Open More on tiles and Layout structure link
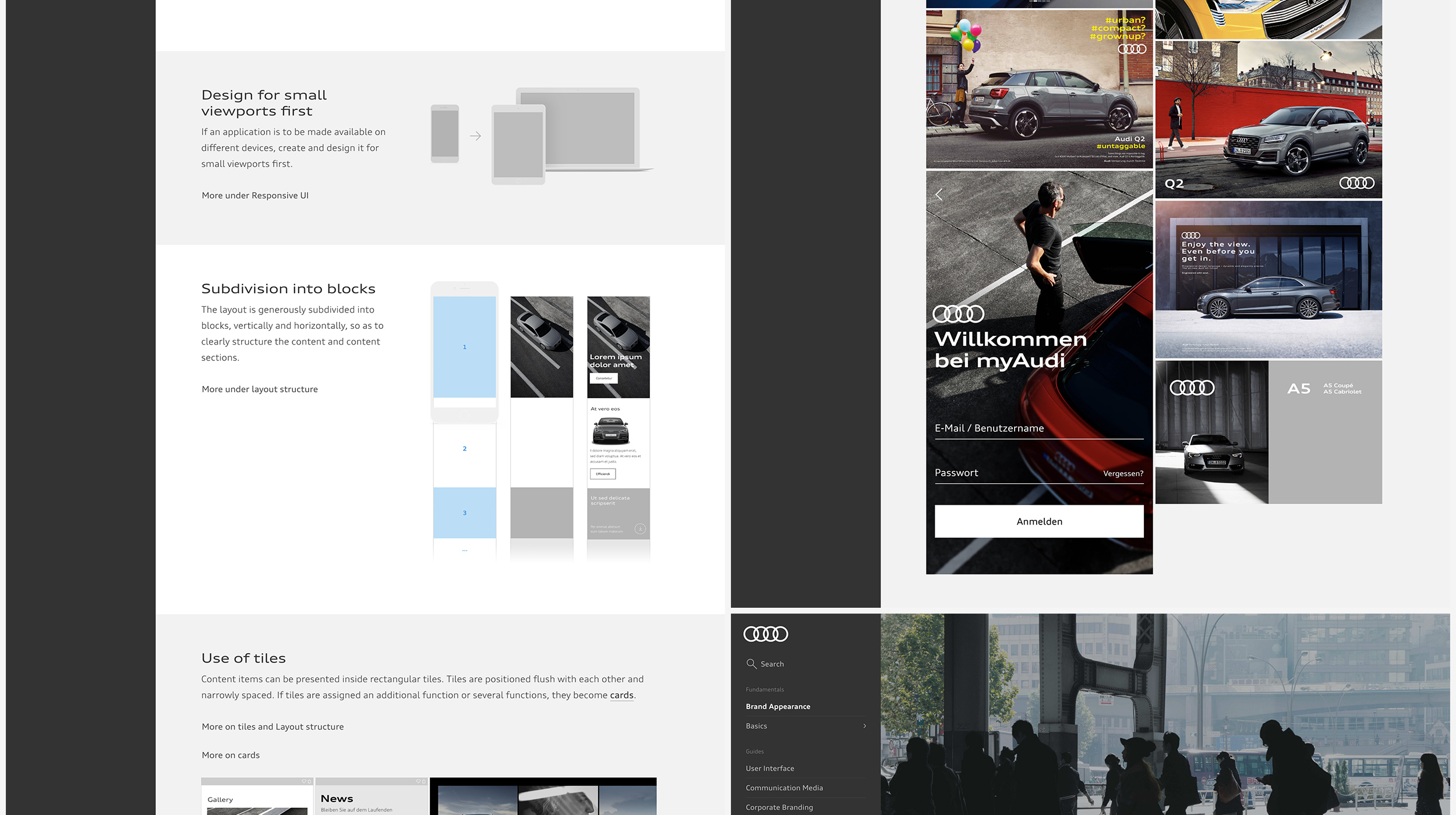 (x=273, y=727)
